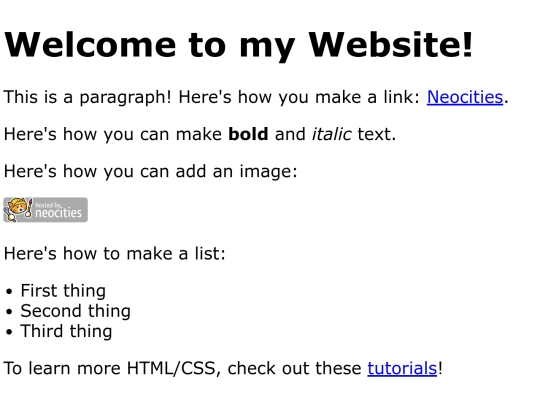Image resolution: width=540 pixels, height=405 pixels.
Task: Click the cat mascot in neocities badge
Action: click(x=17, y=209)
